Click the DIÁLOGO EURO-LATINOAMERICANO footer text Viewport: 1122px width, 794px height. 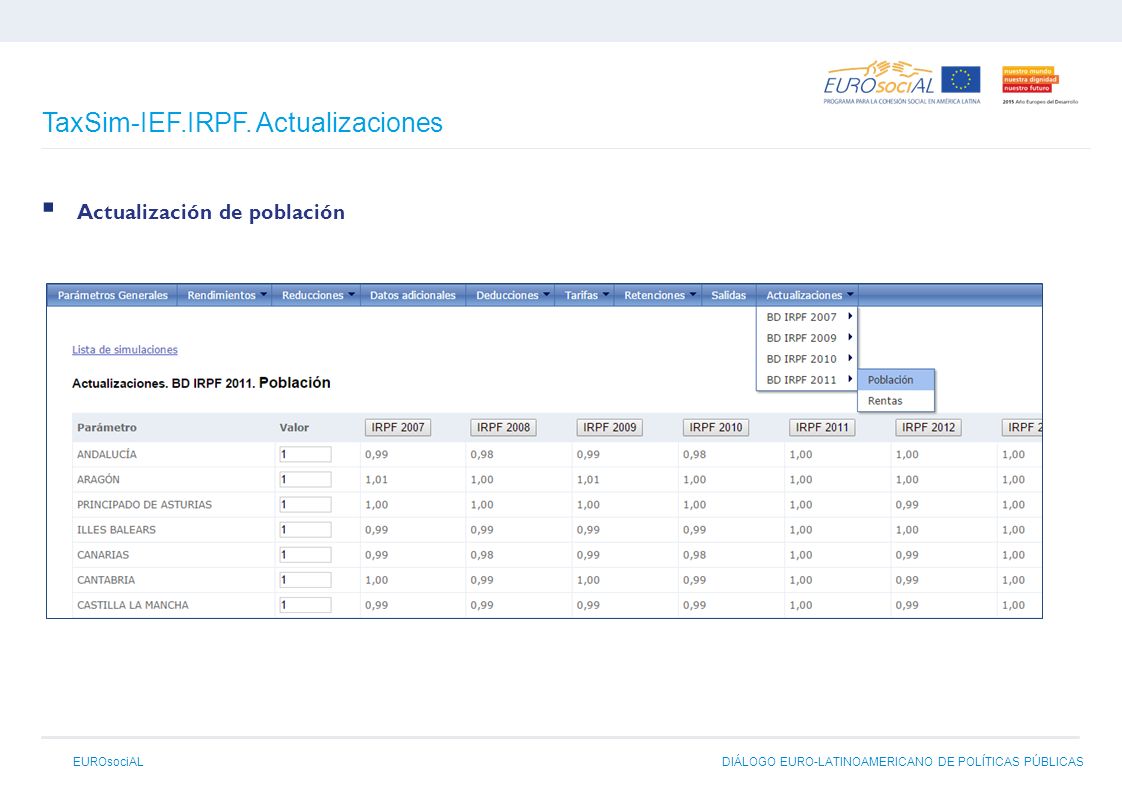click(x=902, y=762)
